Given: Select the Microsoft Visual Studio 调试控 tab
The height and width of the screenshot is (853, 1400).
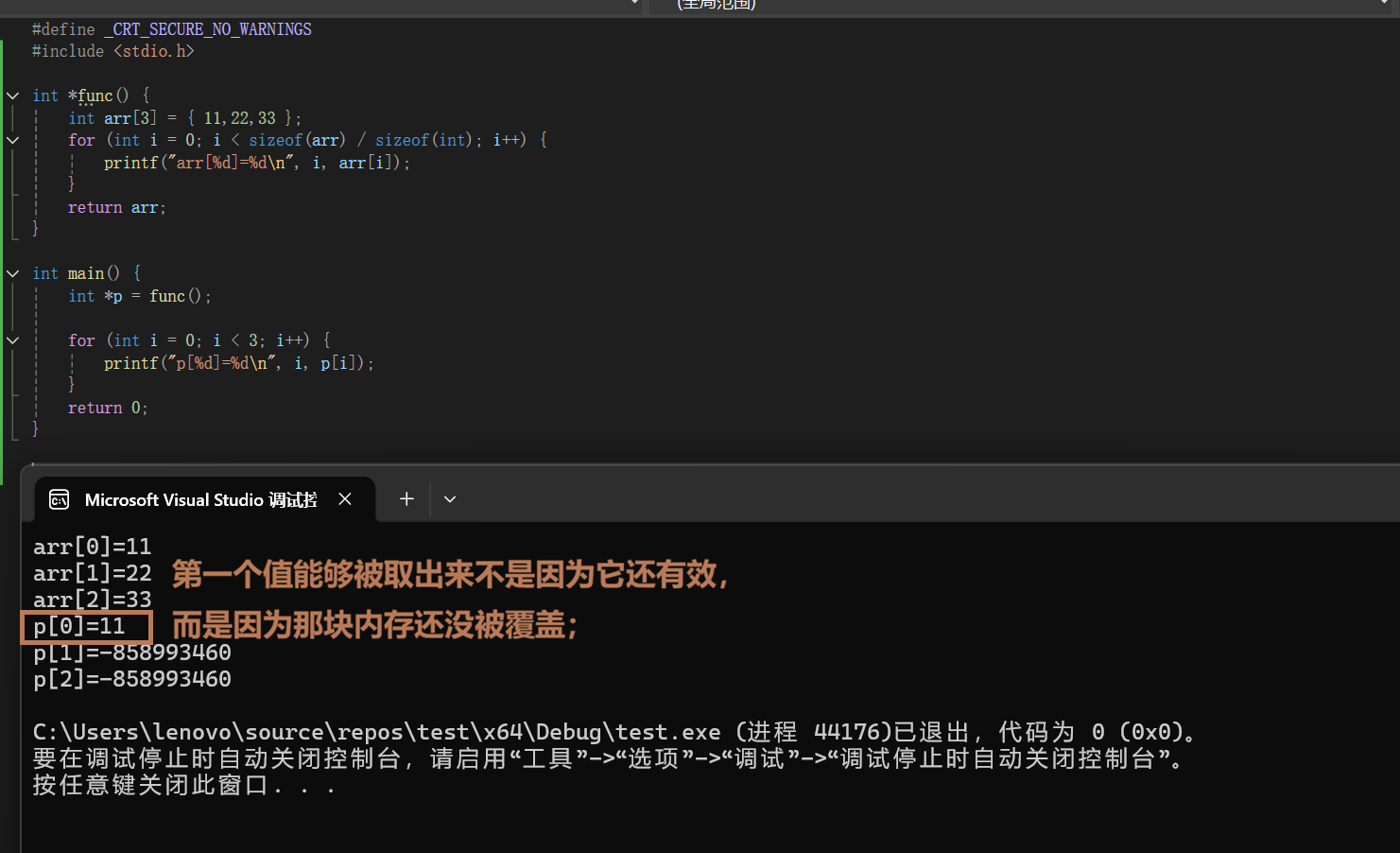Looking at the screenshot, I should tap(200, 499).
